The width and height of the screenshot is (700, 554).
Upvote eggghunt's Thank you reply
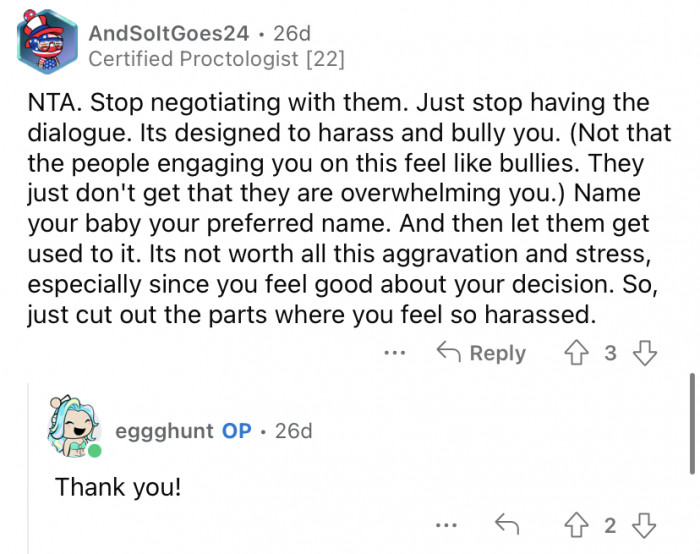(x=578, y=525)
